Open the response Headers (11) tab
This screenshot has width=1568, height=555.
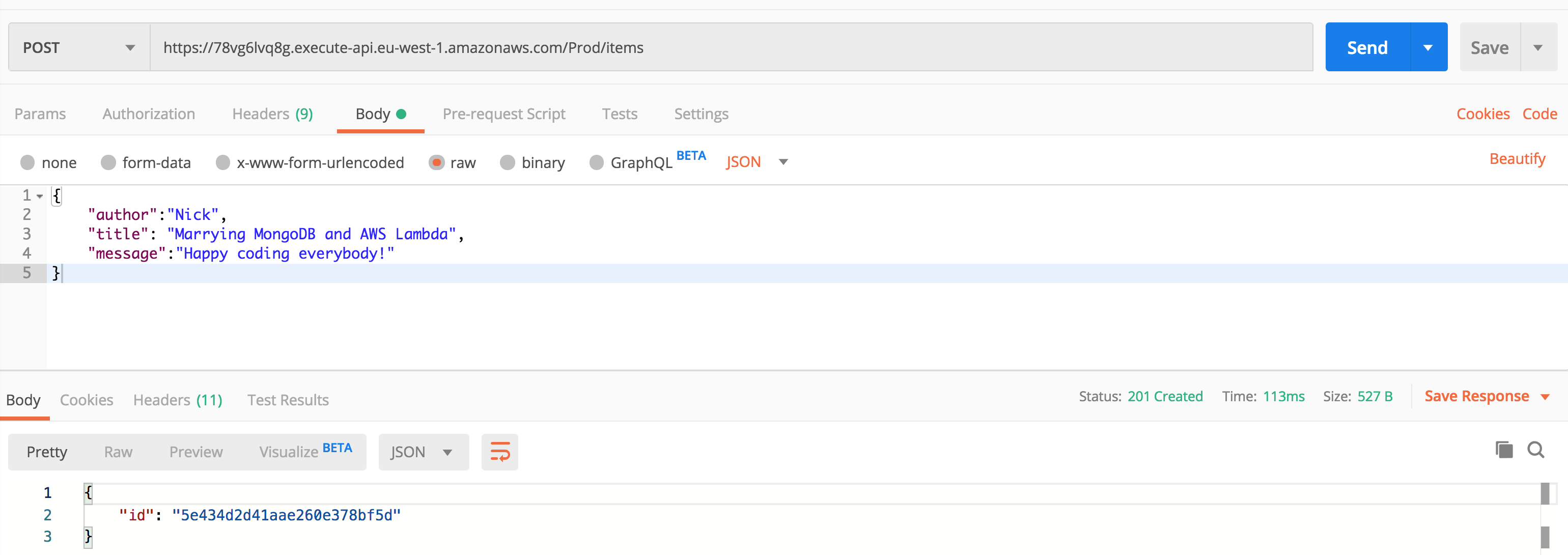[x=178, y=400]
